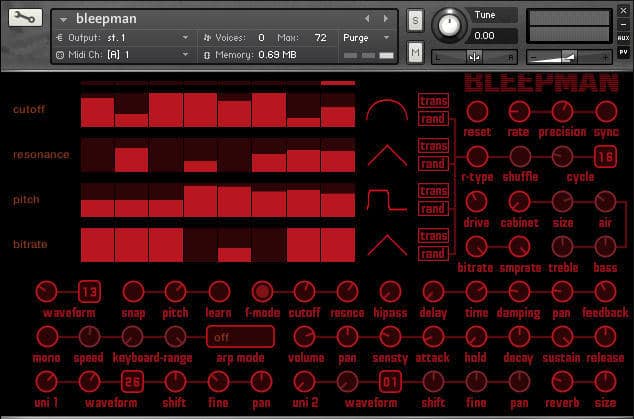
Task: Click the trans button for cutoff row
Action: [433, 101]
